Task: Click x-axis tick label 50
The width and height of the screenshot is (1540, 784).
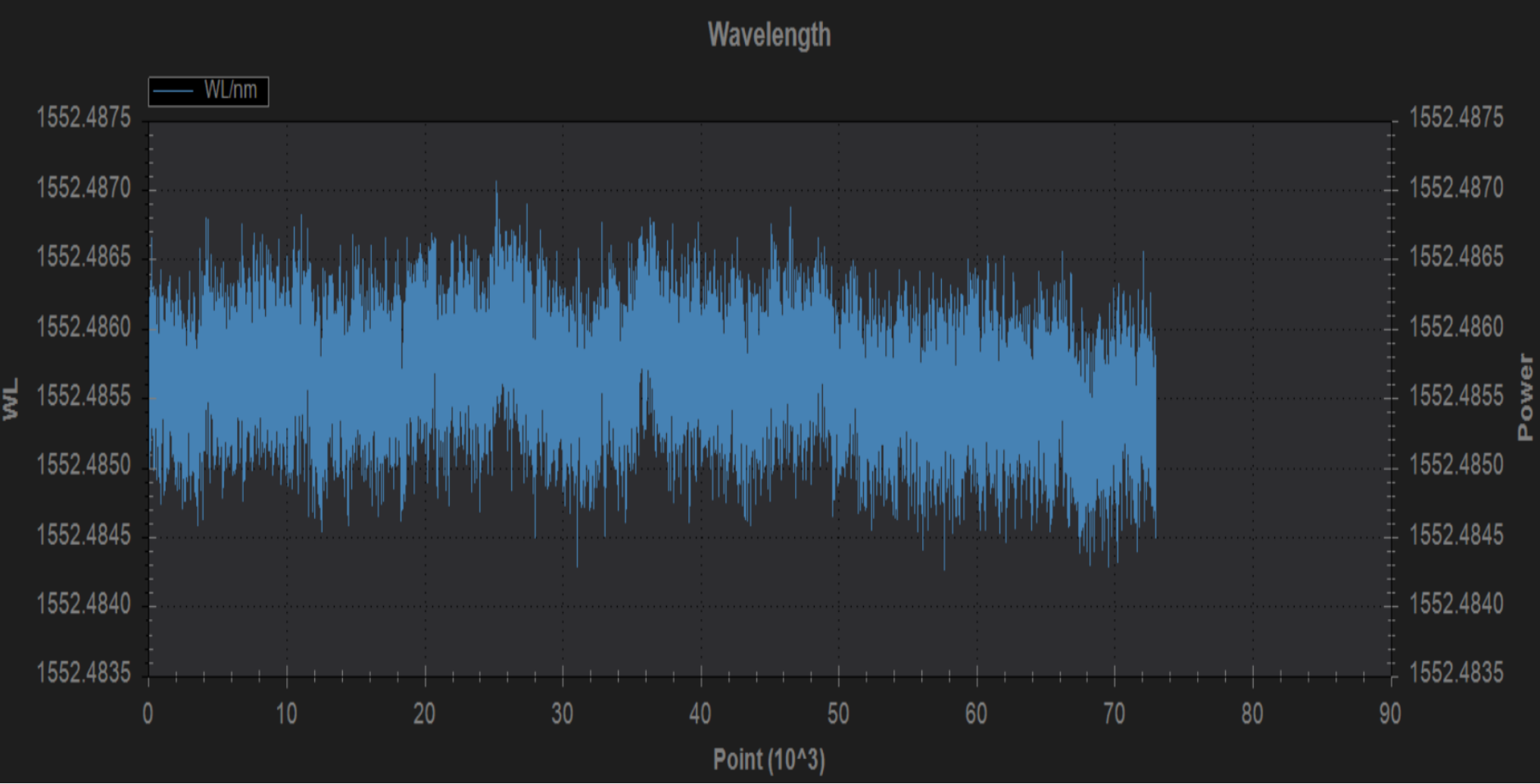Action: [x=838, y=714]
